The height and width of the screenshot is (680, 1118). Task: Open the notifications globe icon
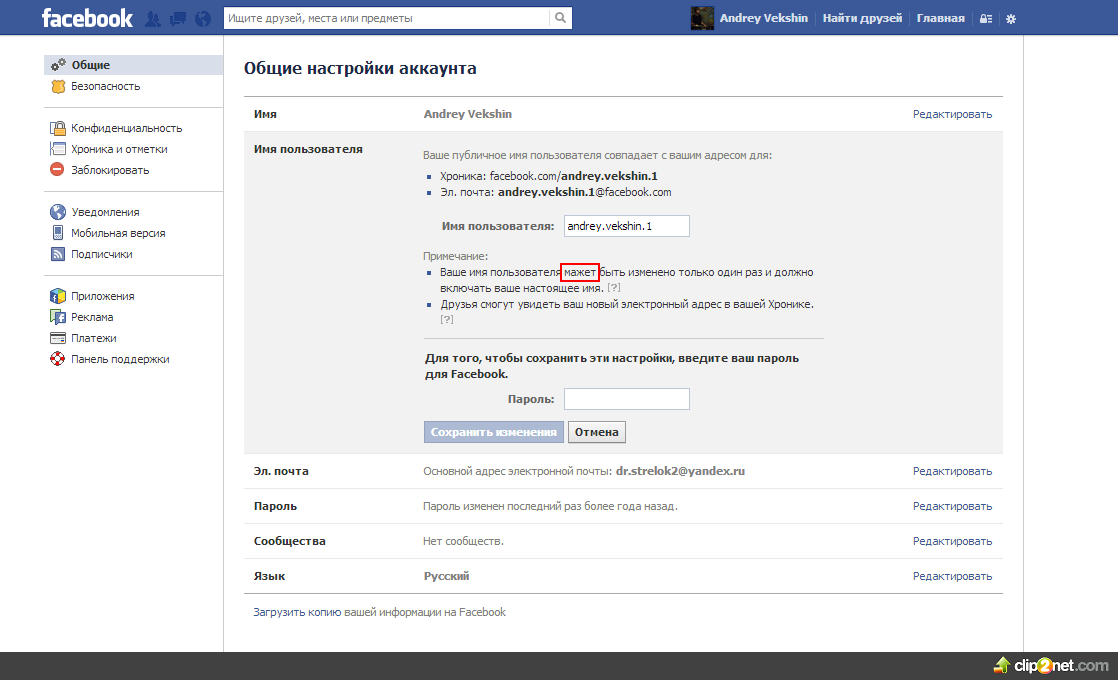coord(204,18)
